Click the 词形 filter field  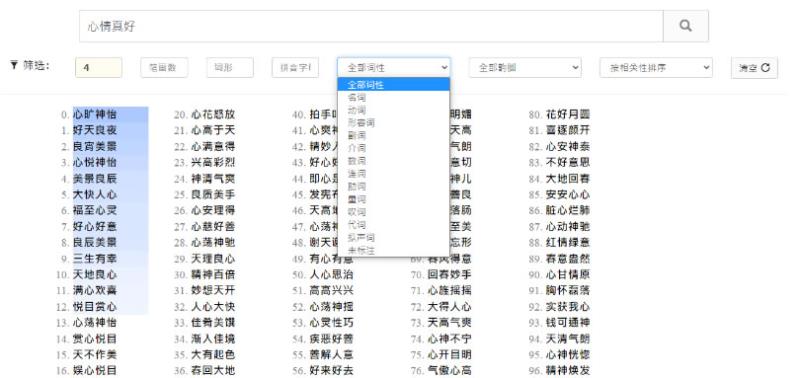click(x=230, y=67)
